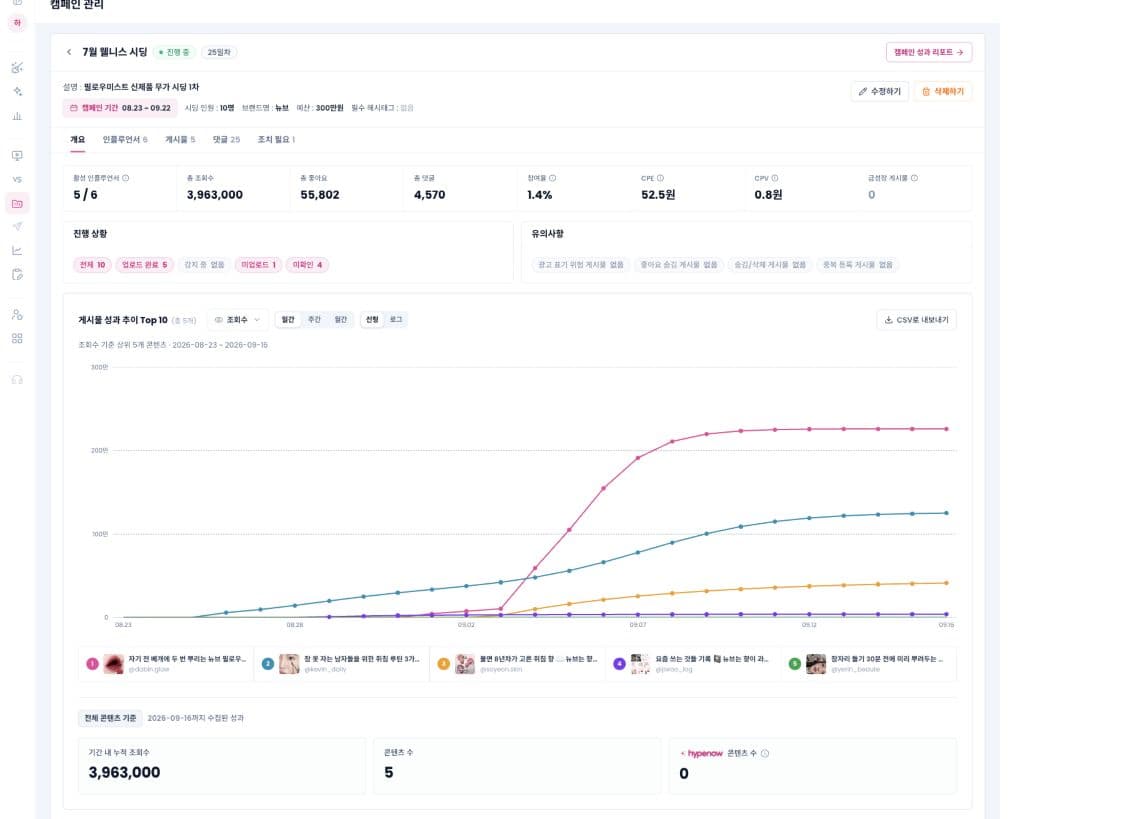Switch the chart to 월간 view
The image size is (1125, 819).
pos(341,320)
